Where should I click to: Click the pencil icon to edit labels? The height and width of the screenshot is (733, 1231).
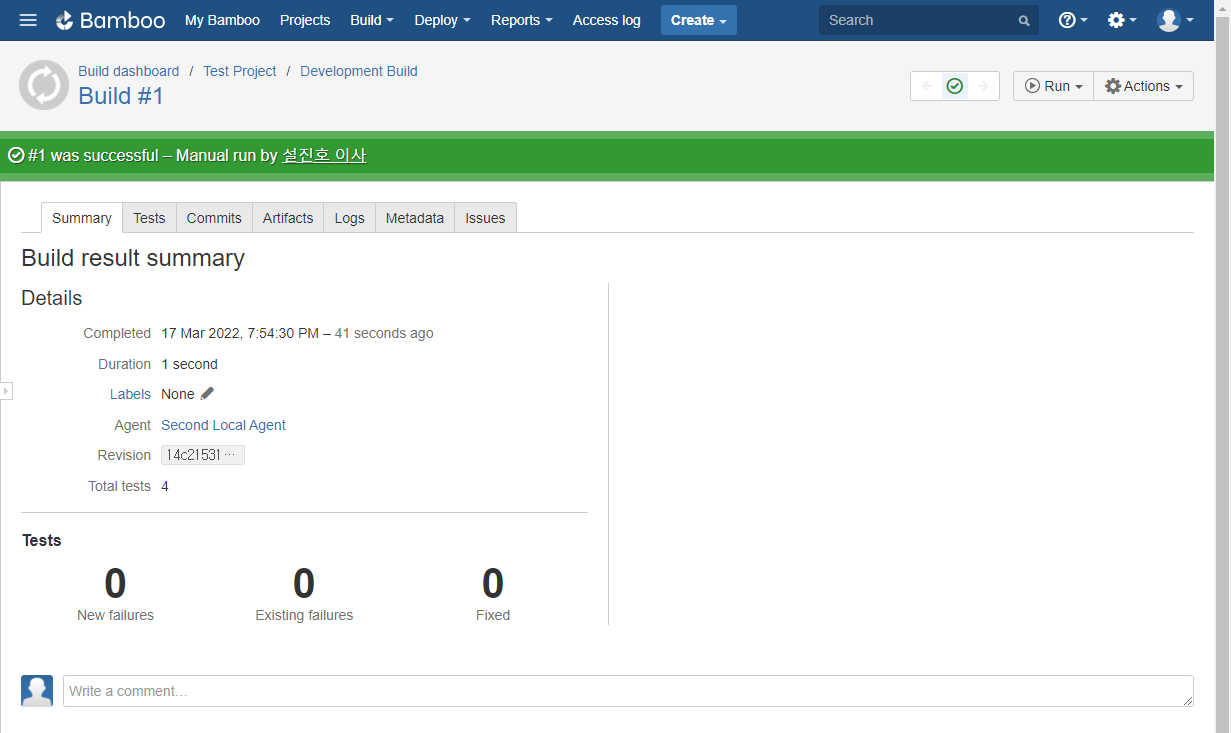pos(207,394)
